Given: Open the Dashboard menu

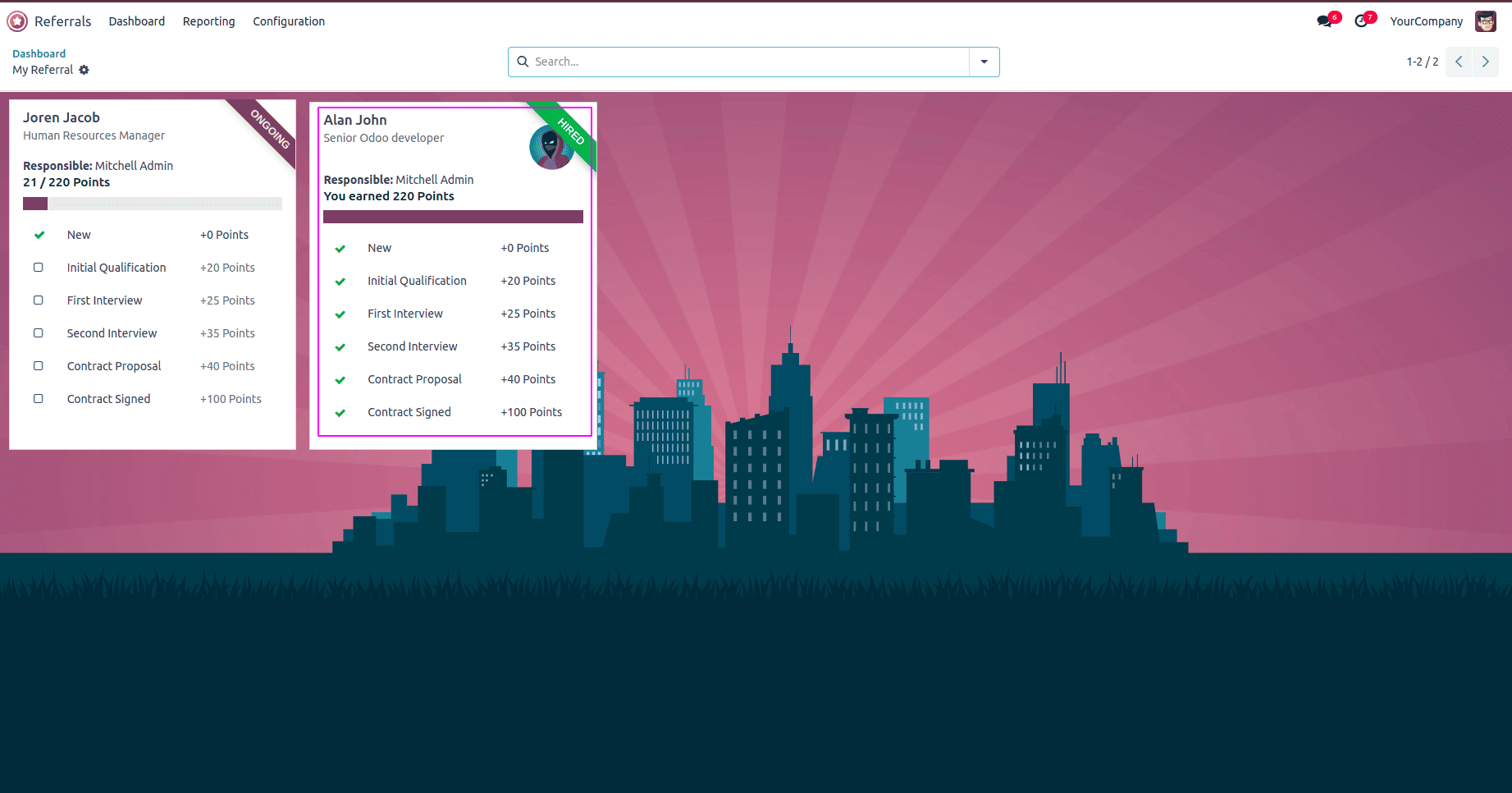Looking at the screenshot, I should coord(137,21).
